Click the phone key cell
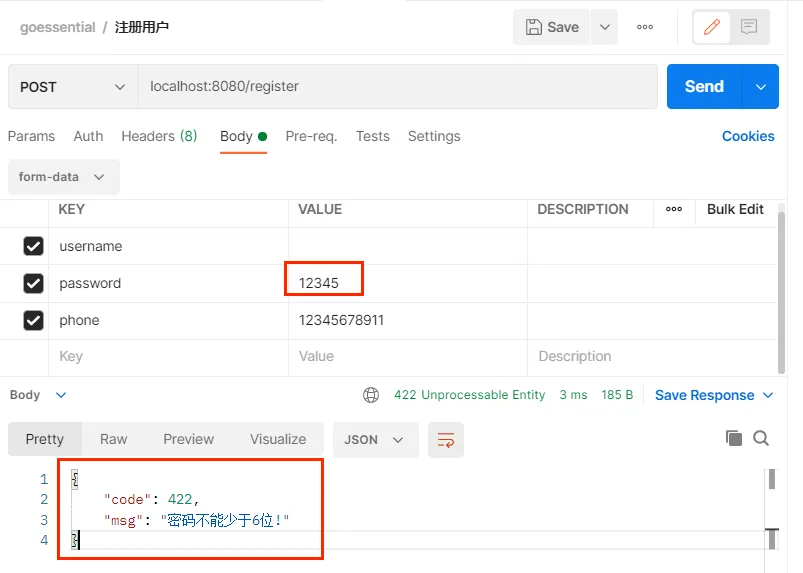803x573 pixels. [x=168, y=321]
